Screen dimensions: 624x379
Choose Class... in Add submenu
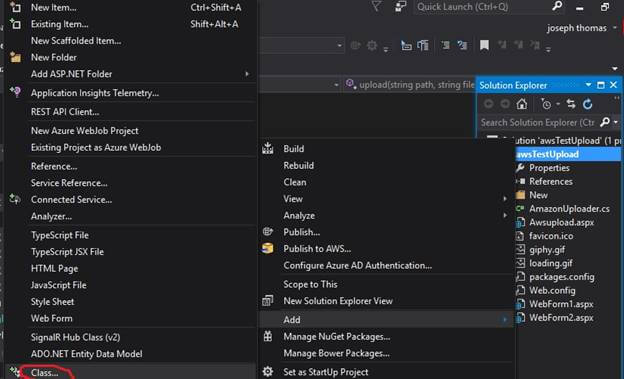pos(44,373)
